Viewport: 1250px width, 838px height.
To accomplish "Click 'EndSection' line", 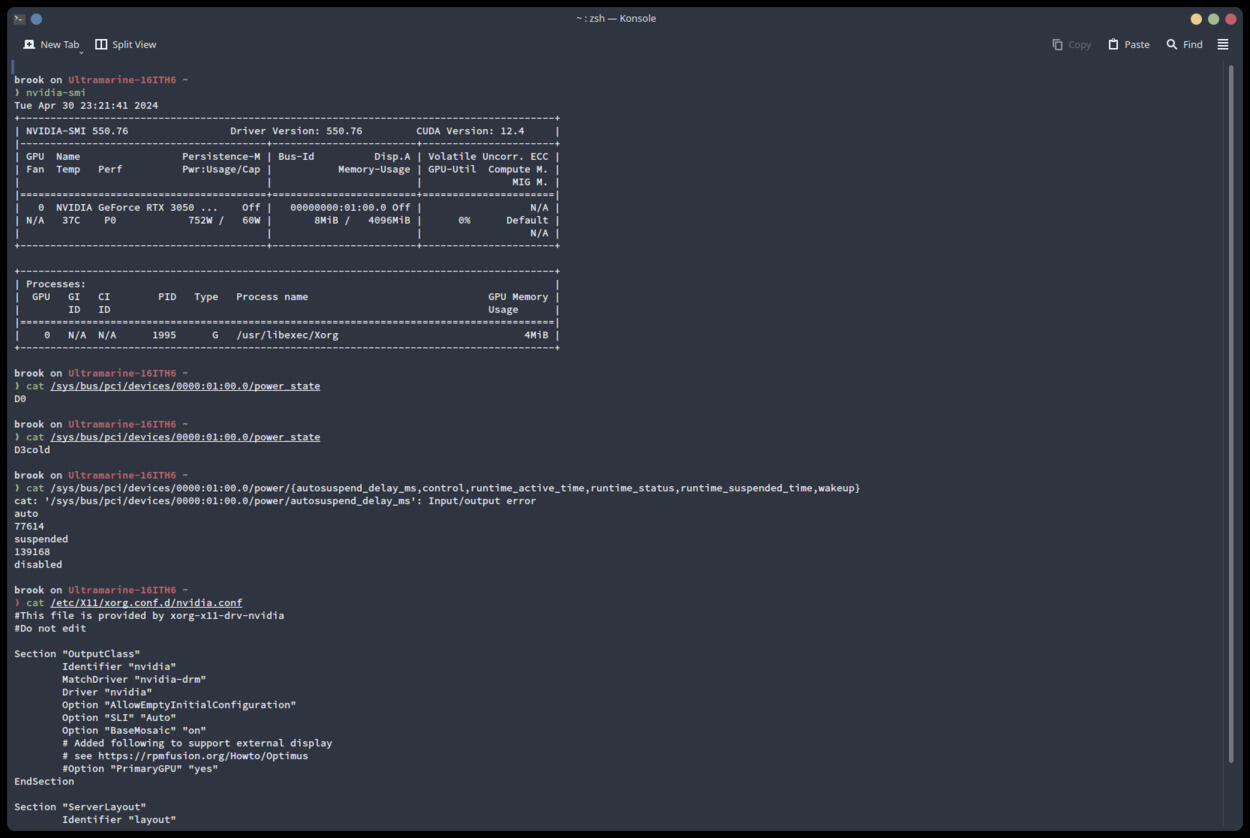I will 44,781.
